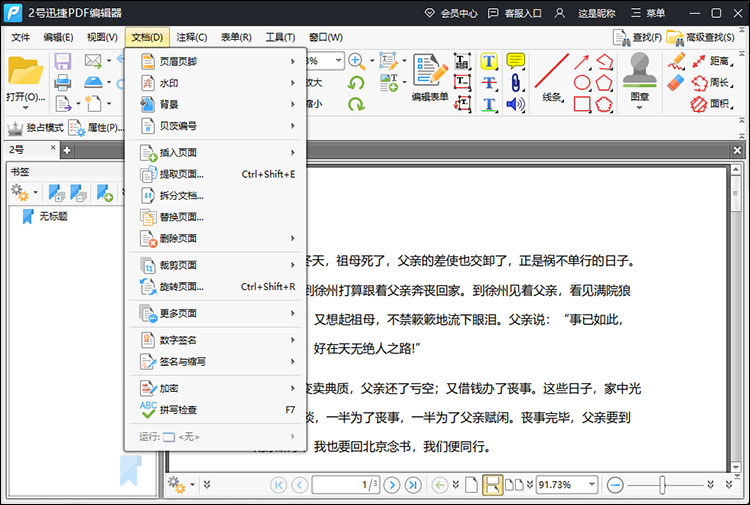Select the red pentagon polygon tool
This screenshot has width=750, height=505.
pyautogui.click(x=604, y=83)
